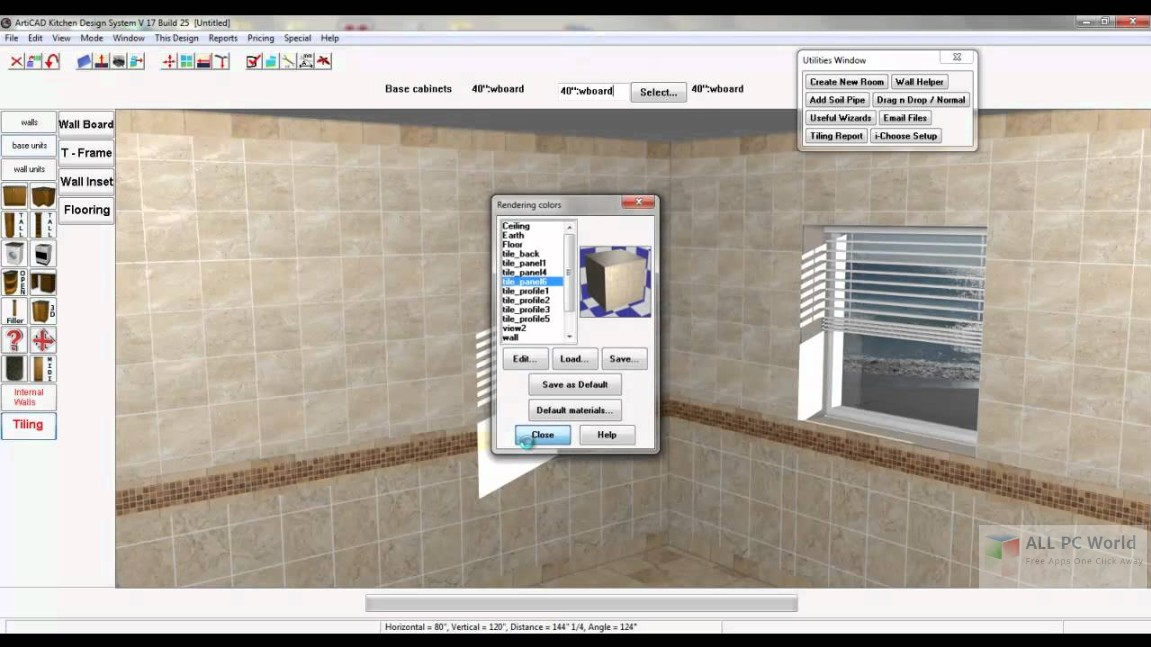
Task: Click the Y-shaped split arrow toolbar icon
Action: coord(222,62)
